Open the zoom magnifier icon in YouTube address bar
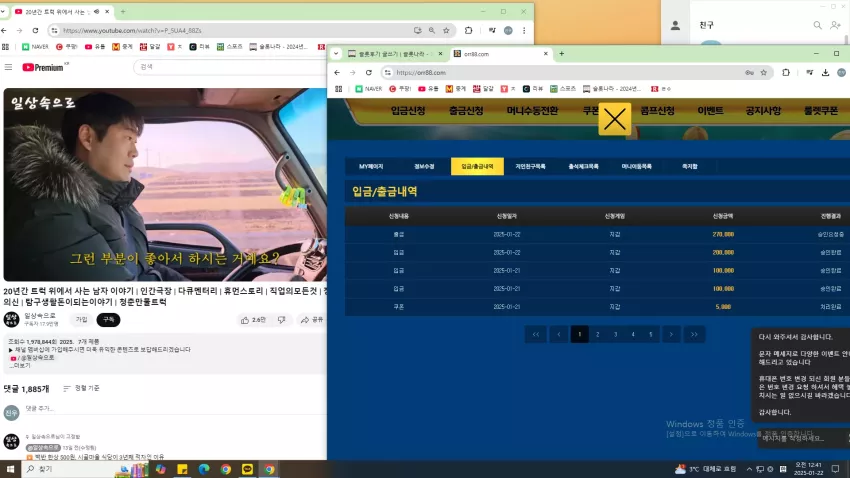Image resolution: width=850 pixels, height=478 pixels. point(432,31)
